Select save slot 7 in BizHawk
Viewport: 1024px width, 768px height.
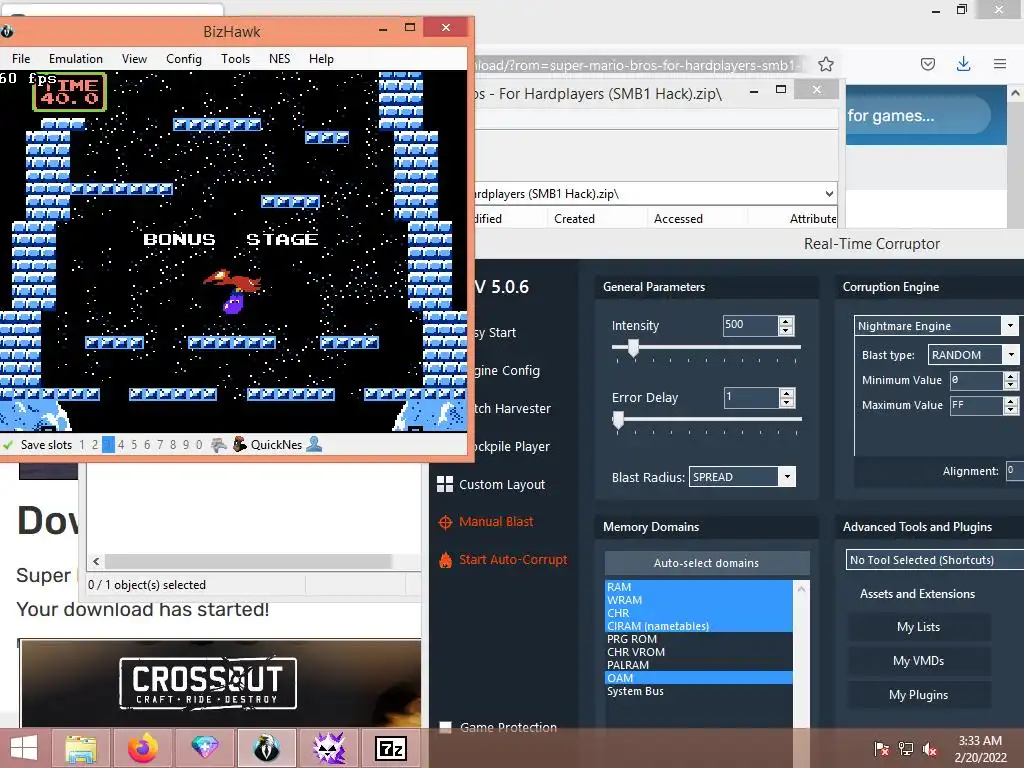[160, 445]
